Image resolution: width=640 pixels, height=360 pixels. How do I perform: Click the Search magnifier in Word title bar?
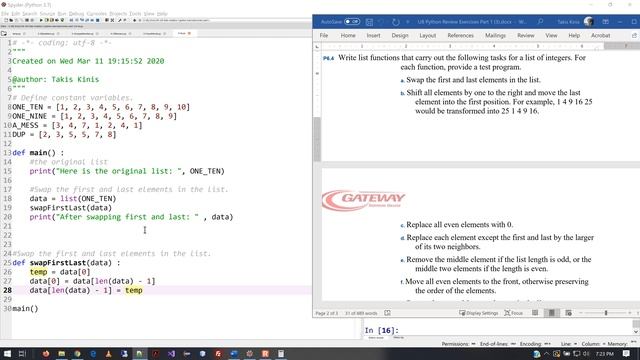tap(540, 22)
